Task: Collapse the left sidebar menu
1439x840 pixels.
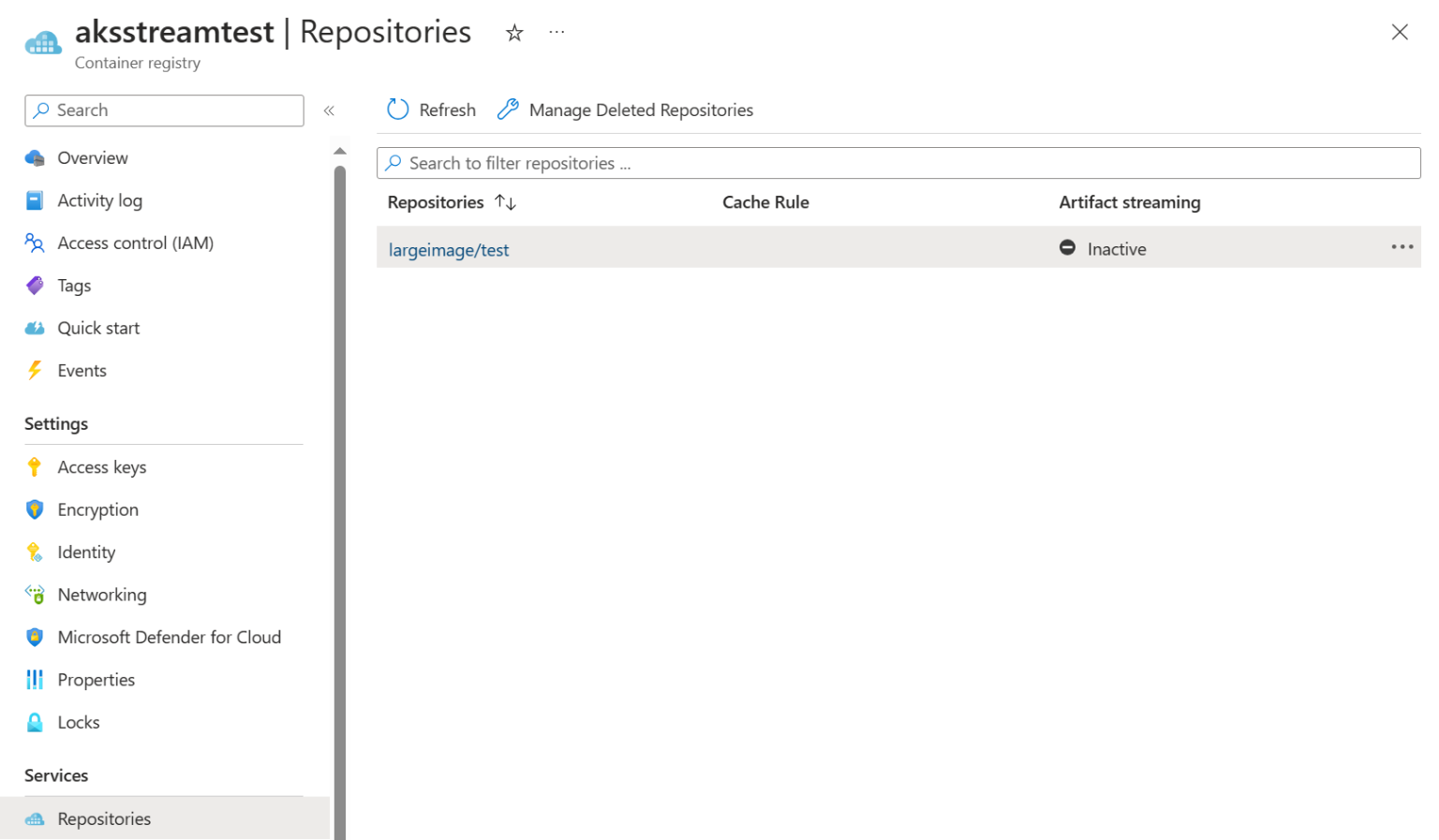Action: click(x=329, y=111)
